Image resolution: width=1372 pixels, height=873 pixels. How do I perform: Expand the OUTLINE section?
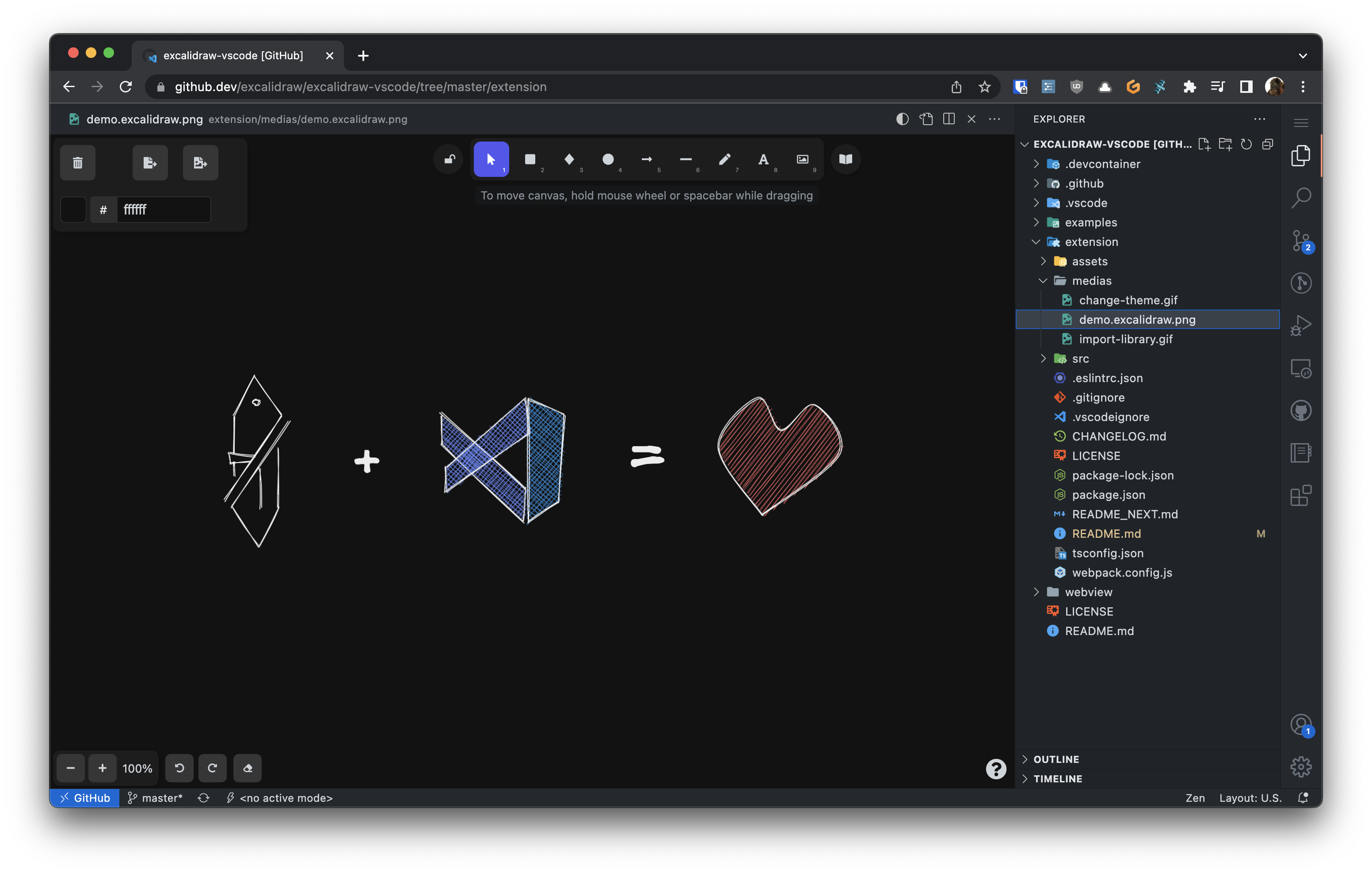tap(1056, 759)
